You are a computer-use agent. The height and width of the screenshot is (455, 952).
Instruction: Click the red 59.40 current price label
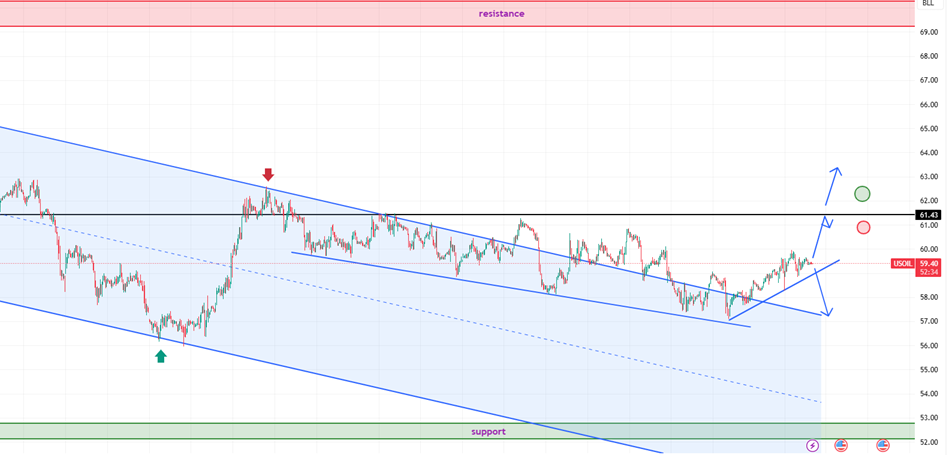(928, 263)
